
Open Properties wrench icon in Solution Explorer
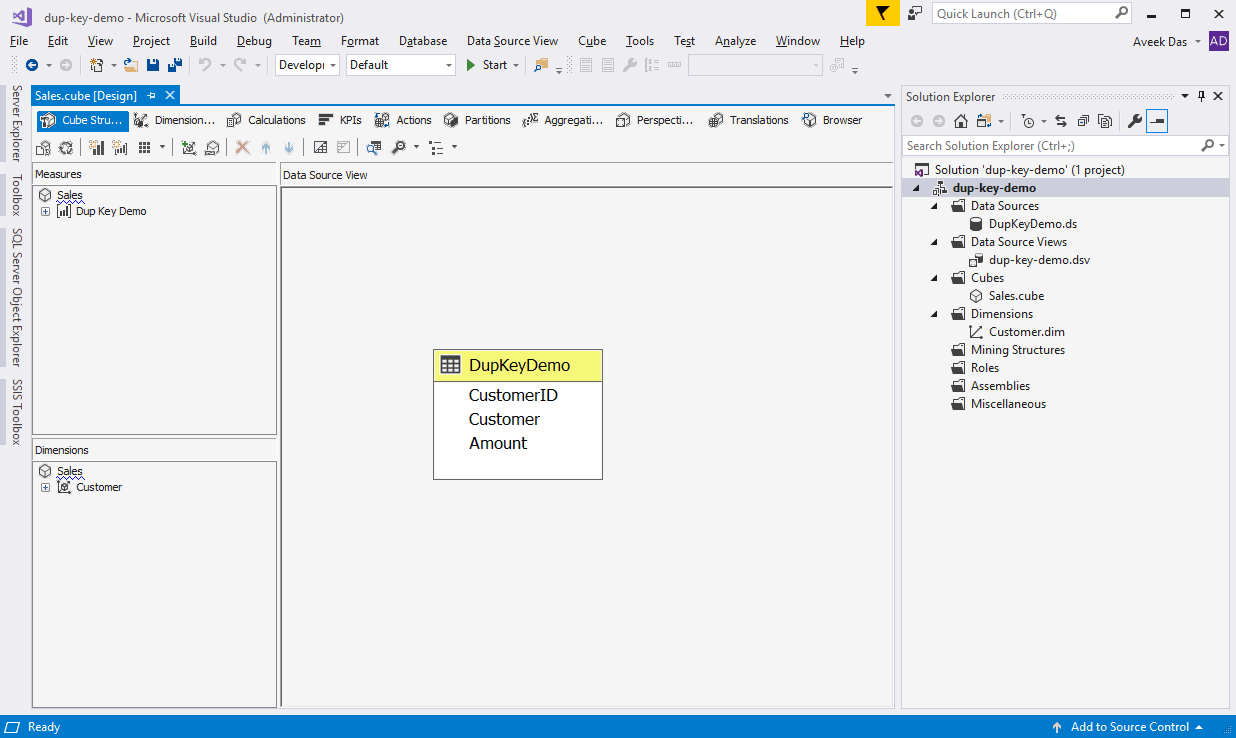[x=1134, y=121]
